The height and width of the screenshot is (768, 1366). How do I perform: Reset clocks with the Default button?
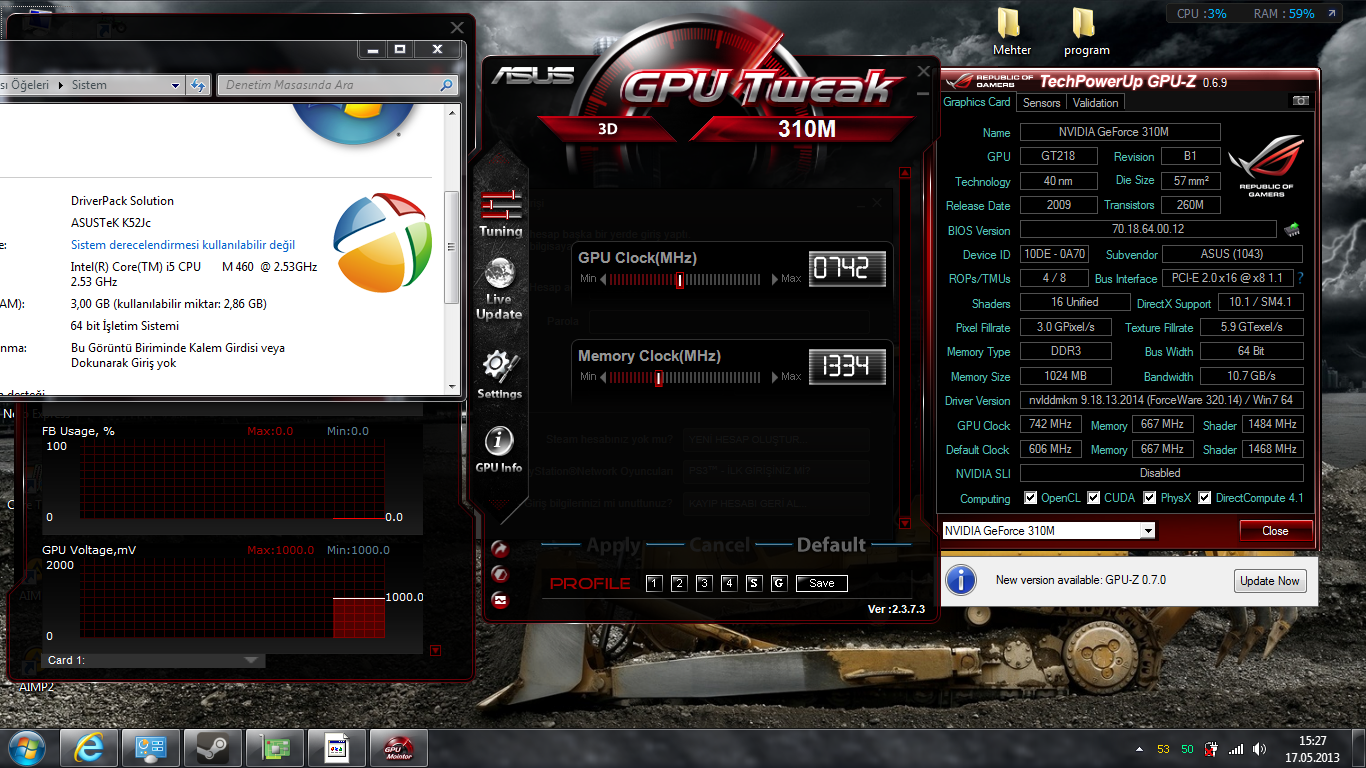coord(831,545)
